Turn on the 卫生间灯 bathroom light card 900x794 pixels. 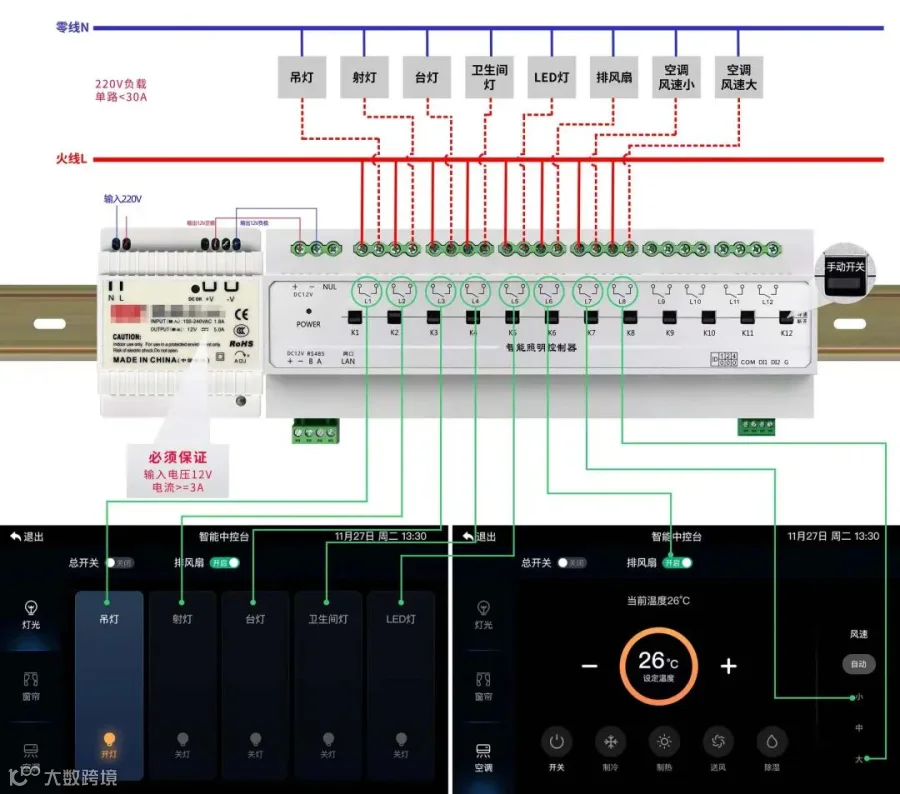point(328,685)
